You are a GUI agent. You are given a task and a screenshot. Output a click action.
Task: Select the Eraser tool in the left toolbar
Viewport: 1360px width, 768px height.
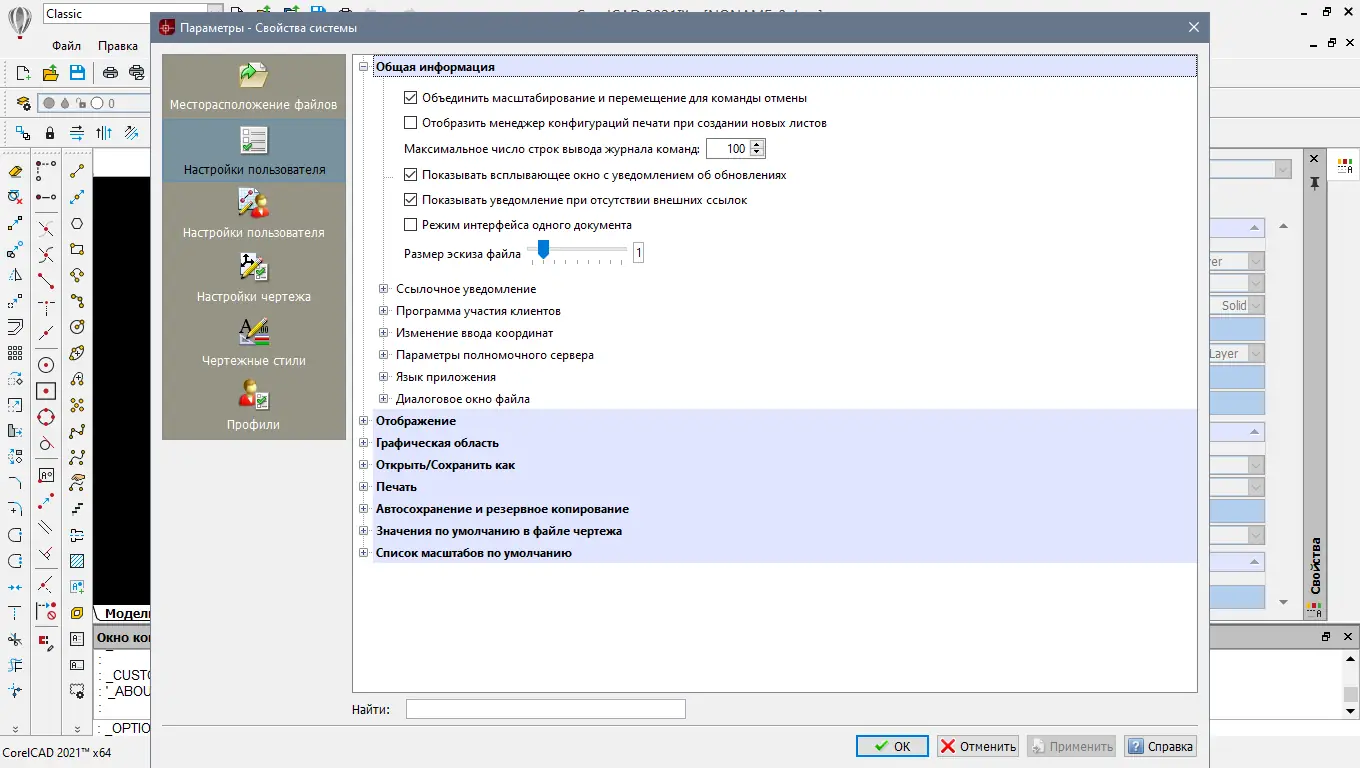point(15,172)
